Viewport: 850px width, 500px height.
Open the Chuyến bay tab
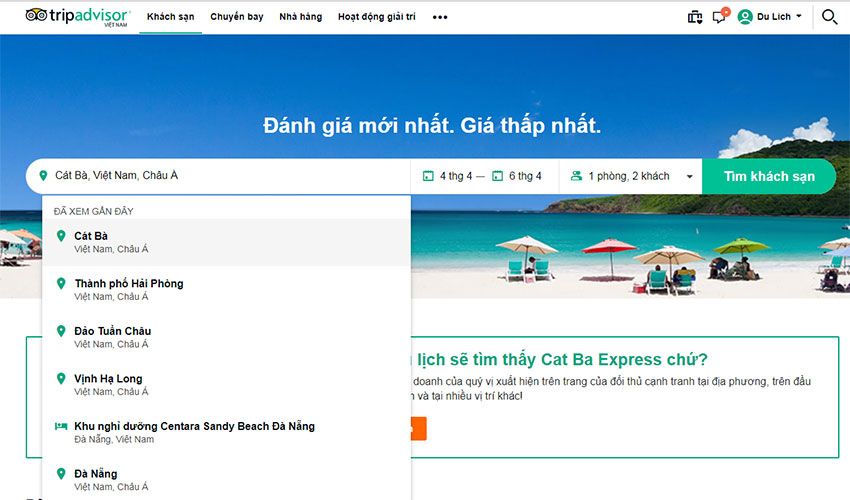[x=235, y=17]
